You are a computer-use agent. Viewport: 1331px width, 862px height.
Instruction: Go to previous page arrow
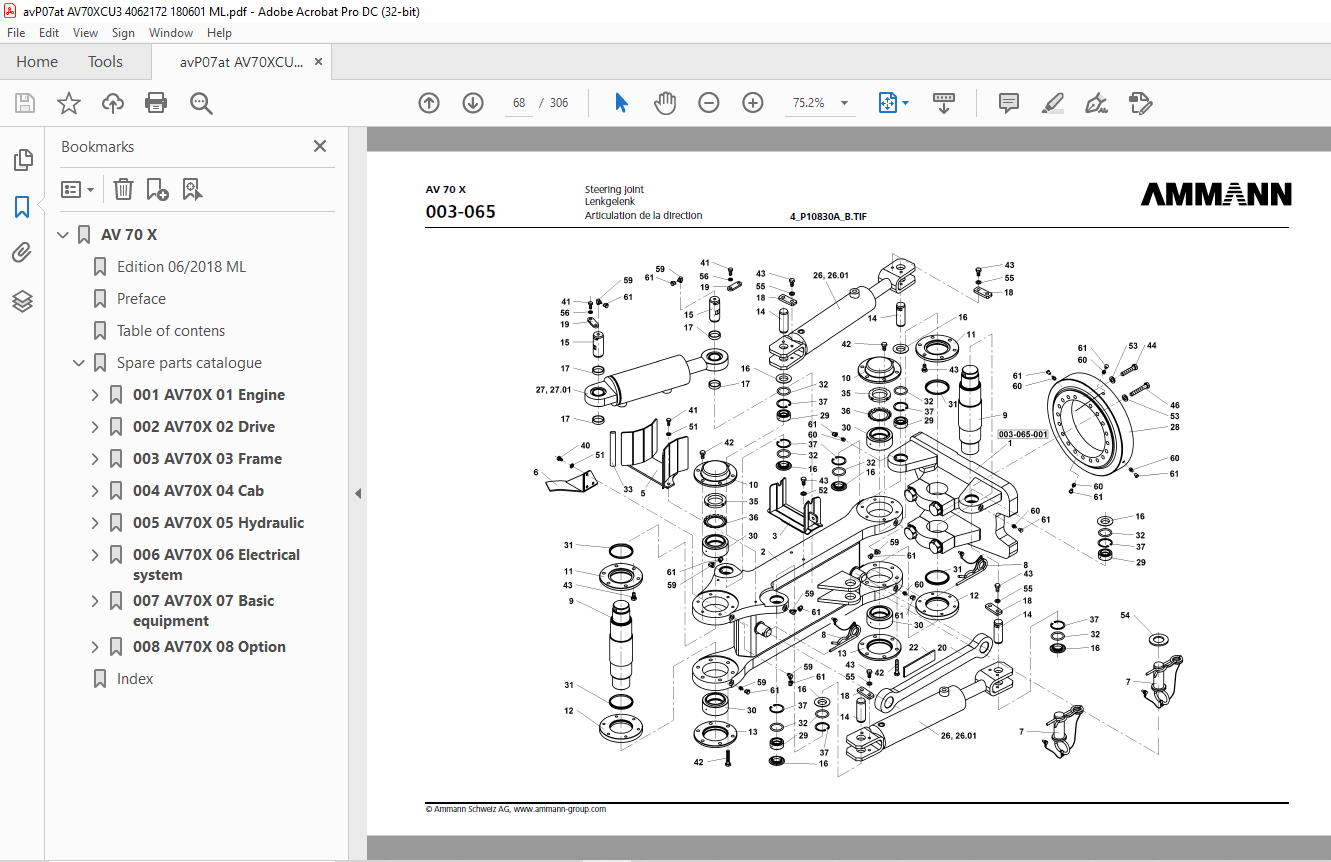[x=429, y=103]
